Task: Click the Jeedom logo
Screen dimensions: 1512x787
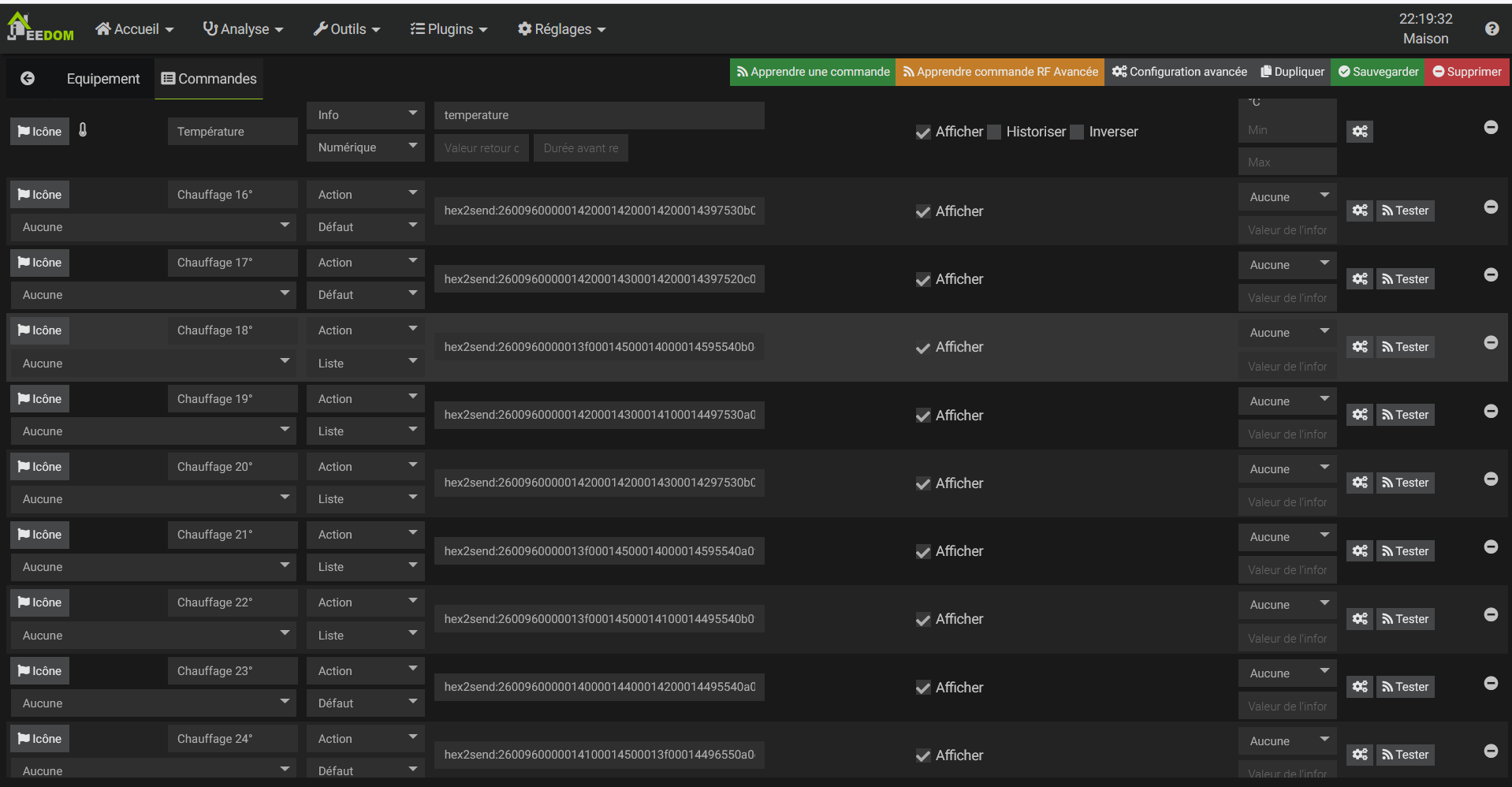Action: (x=40, y=28)
